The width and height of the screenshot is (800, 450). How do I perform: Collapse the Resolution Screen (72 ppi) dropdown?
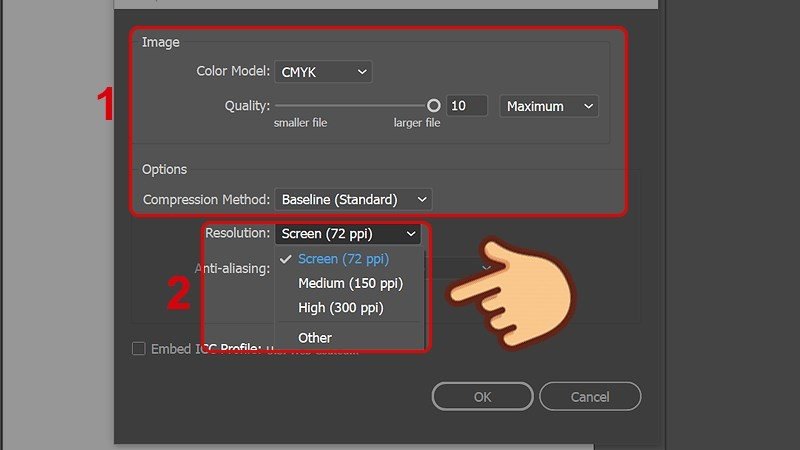coord(348,234)
